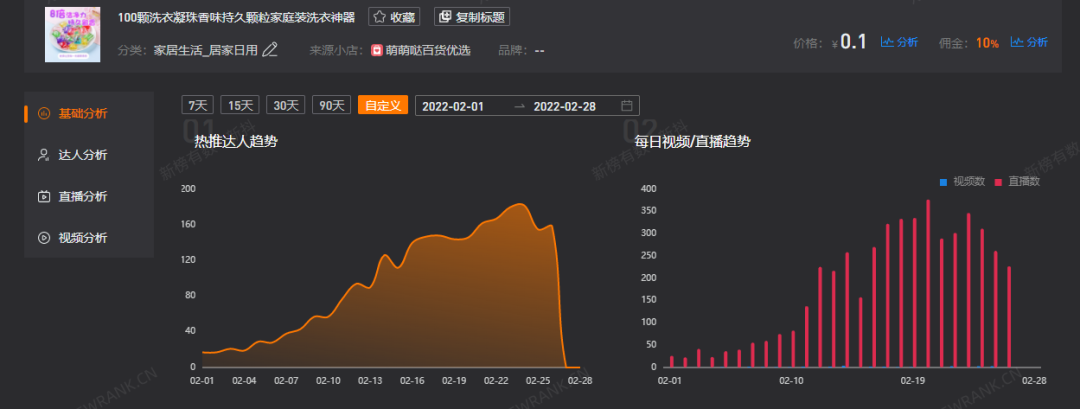1080x409 pixels.
Task: Choose the 7天 range button
Action: coord(198,105)
